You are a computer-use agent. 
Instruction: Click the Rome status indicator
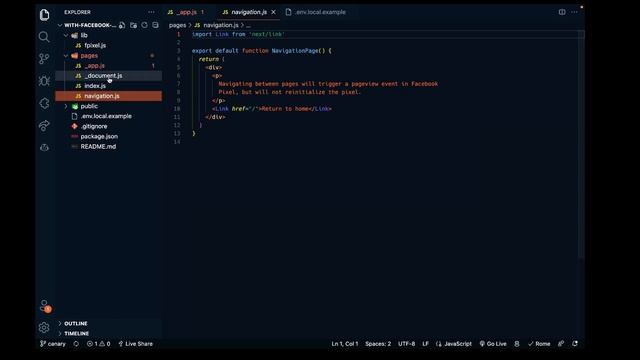click(539, 344)
